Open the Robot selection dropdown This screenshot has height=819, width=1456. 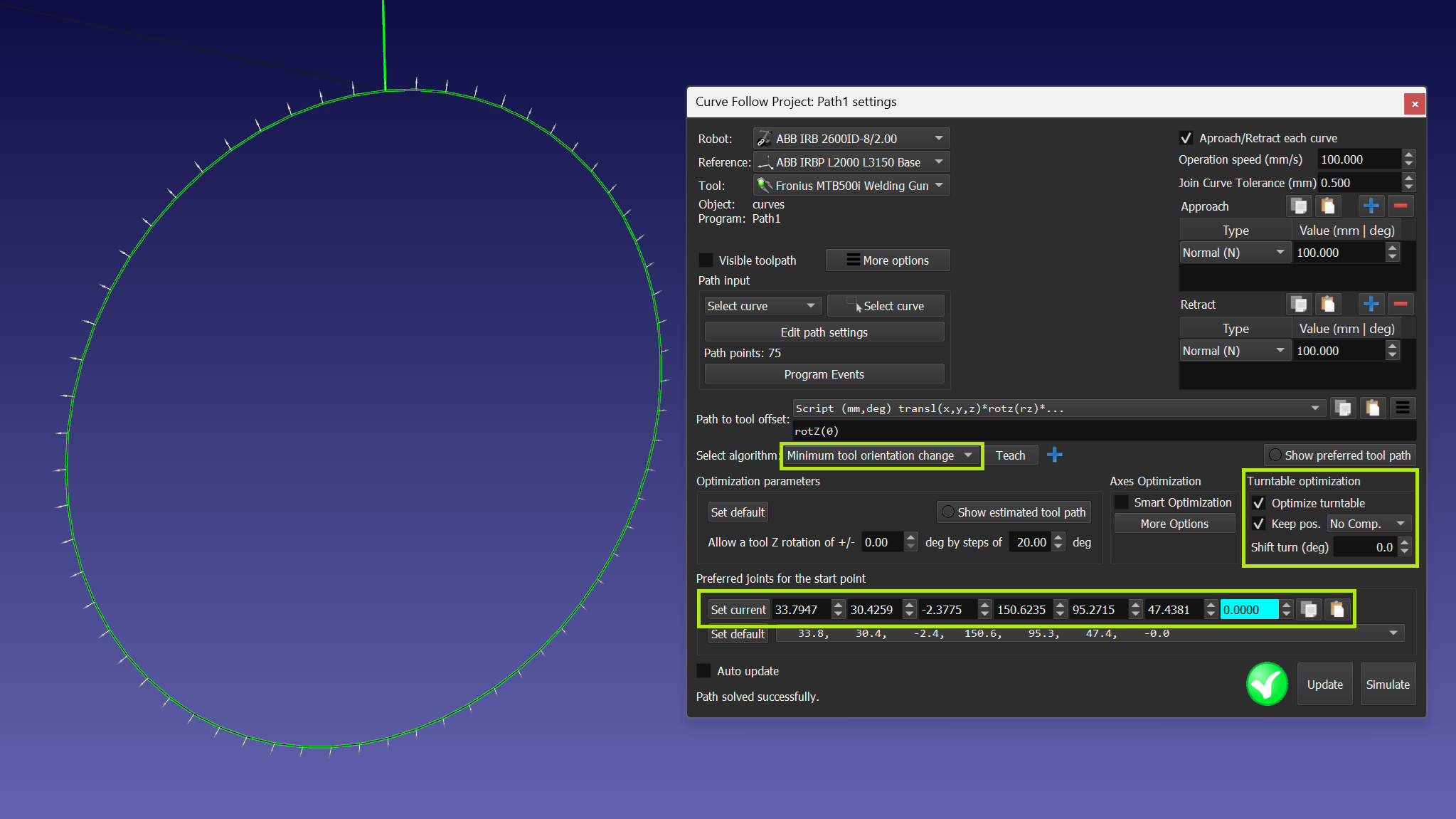click(851, 139)
